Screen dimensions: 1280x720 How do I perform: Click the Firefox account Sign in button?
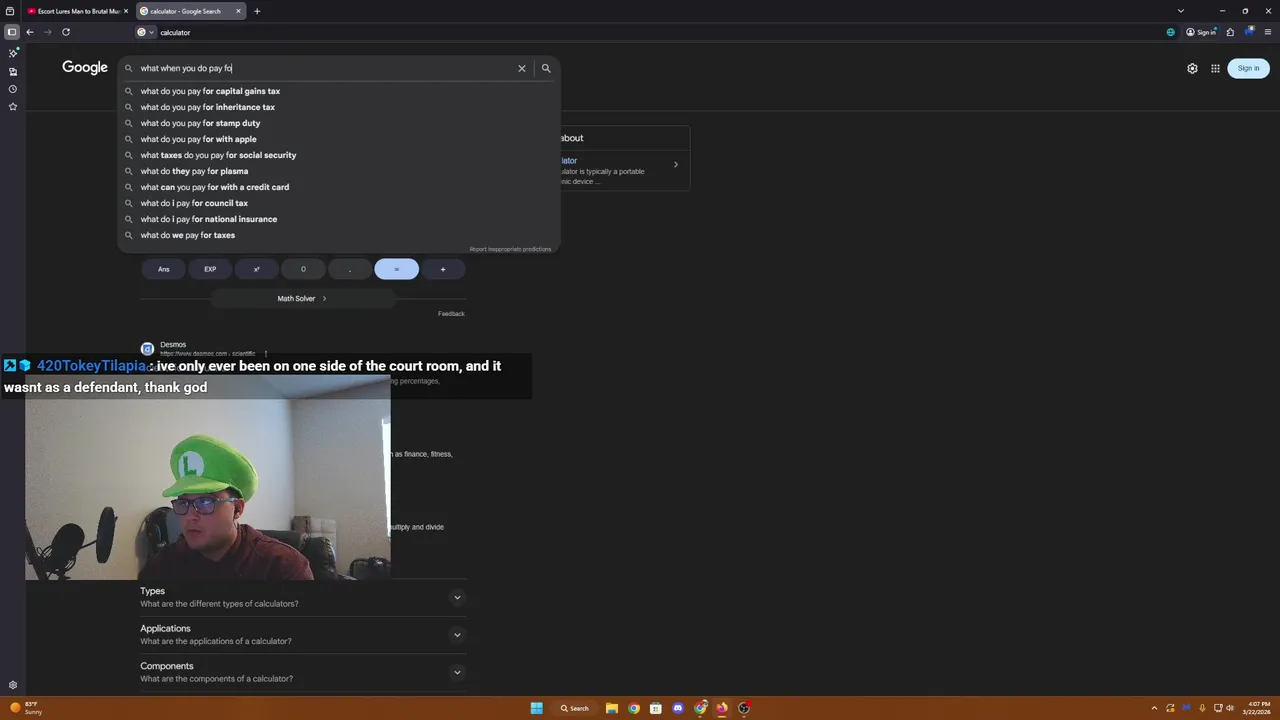(1201, 32)
